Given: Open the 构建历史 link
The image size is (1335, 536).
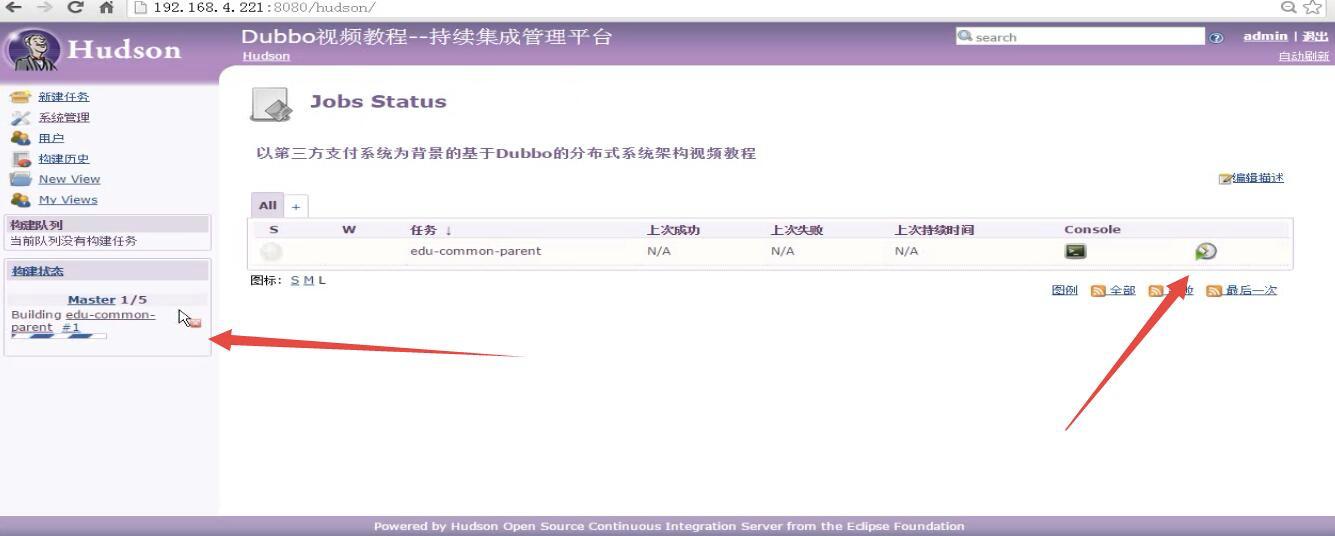Looking at the screenshot, I should tap(64, 159).
